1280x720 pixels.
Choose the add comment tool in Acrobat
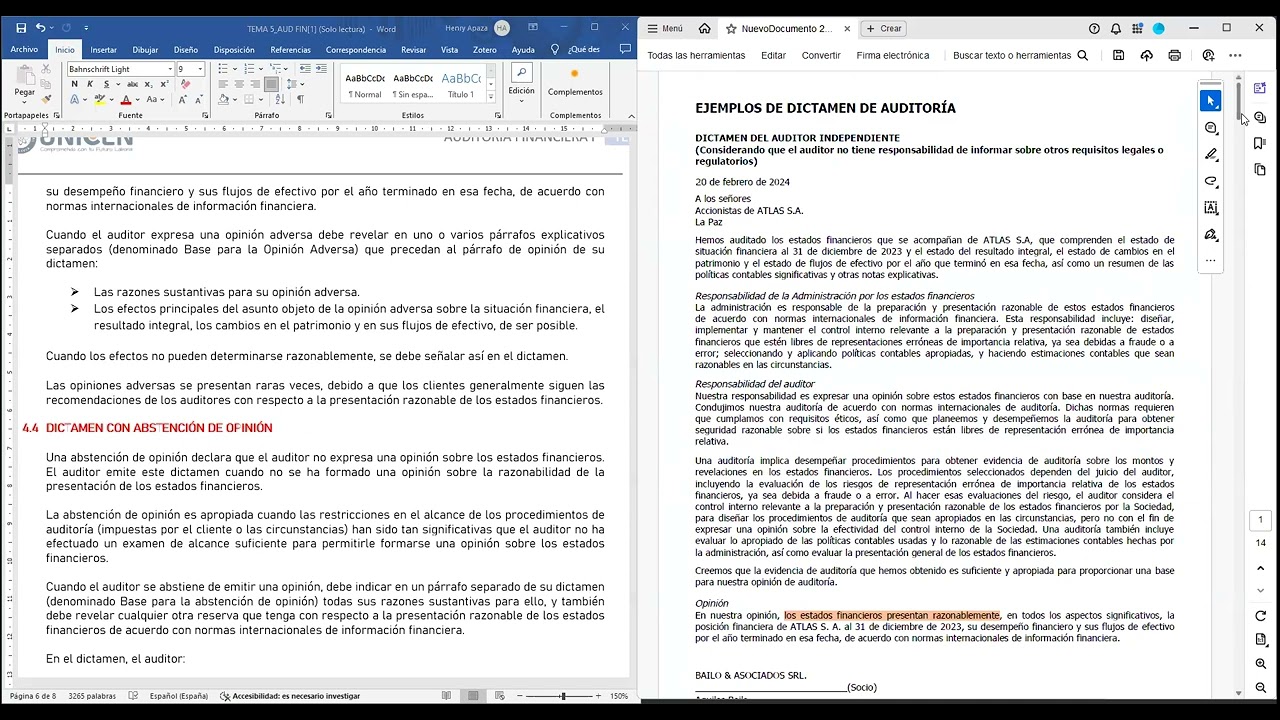(1211, 128)
